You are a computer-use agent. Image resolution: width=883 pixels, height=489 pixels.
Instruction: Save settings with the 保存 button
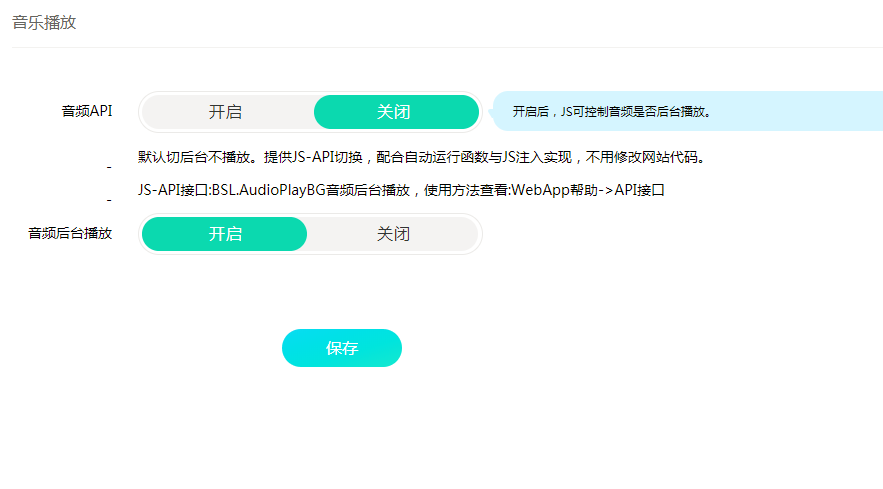coord(342,348)
